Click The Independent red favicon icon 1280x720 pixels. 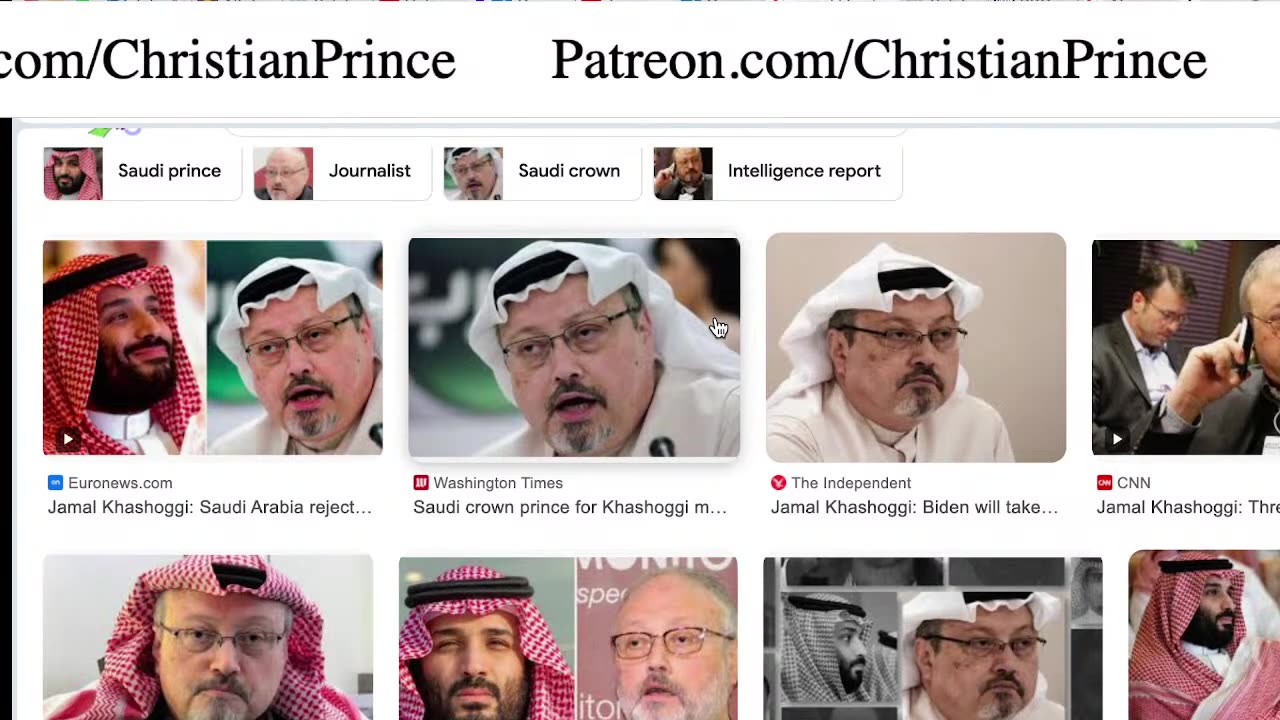coord(778,483)
